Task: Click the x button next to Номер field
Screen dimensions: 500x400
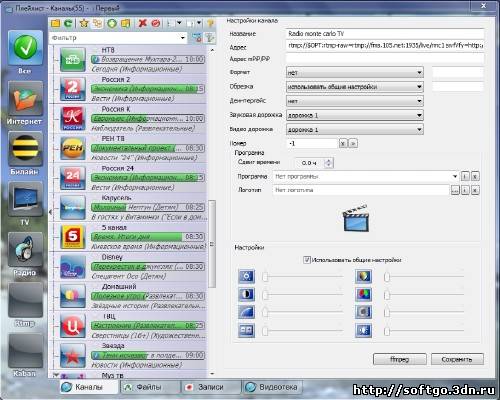Action: 343,143
